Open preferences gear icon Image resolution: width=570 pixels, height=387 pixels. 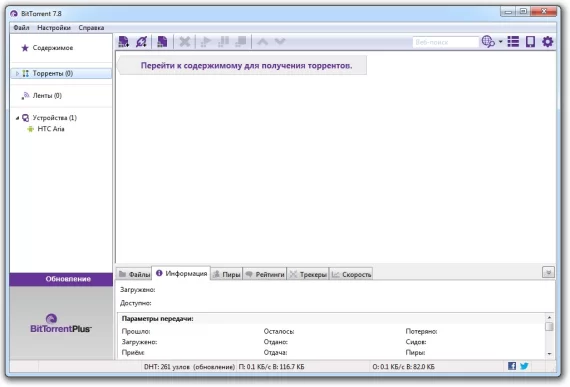click(547, 42)
